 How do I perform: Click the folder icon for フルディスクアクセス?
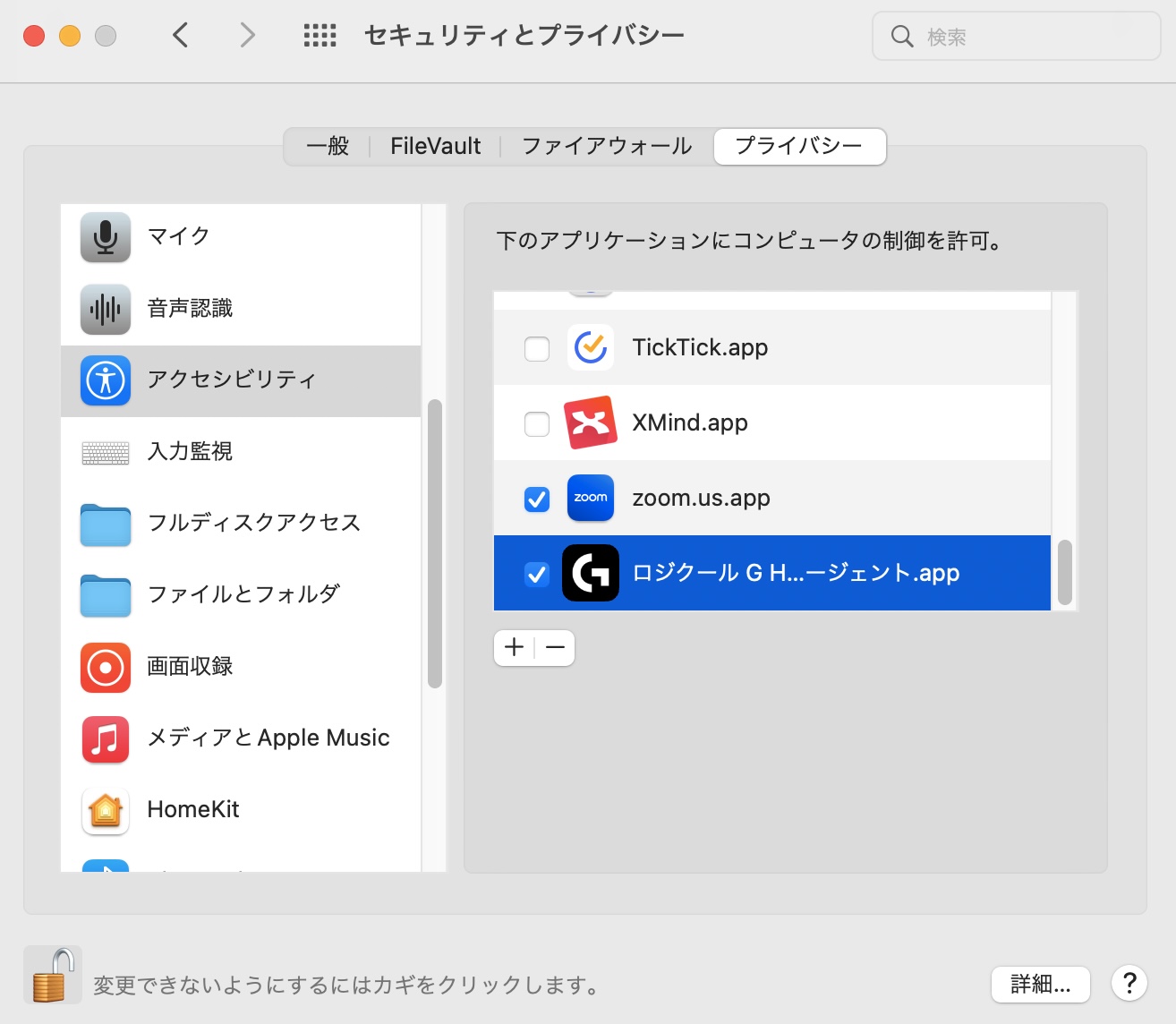(x=106, y=525)
